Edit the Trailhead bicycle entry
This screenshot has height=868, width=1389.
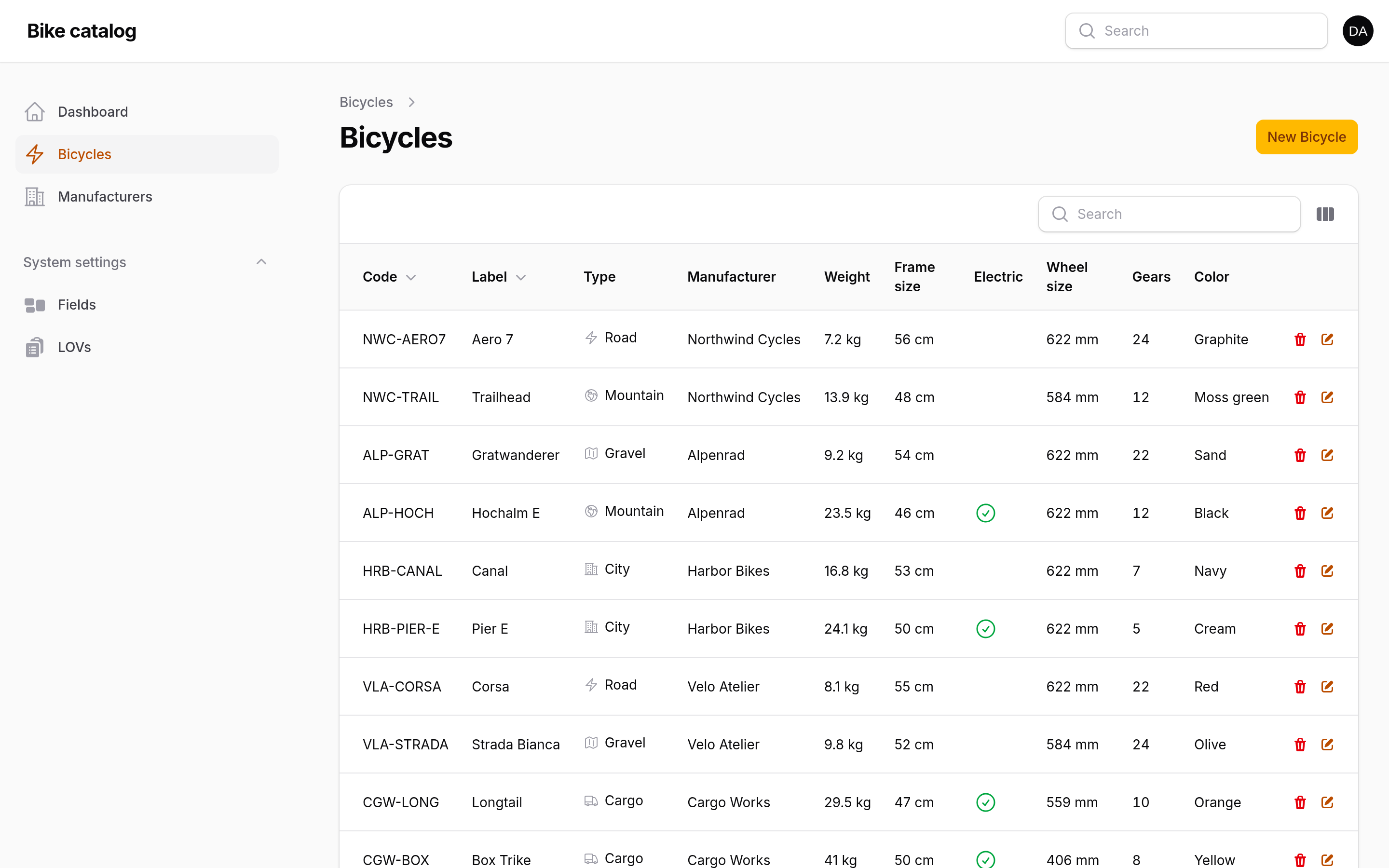click(1327, 397)
